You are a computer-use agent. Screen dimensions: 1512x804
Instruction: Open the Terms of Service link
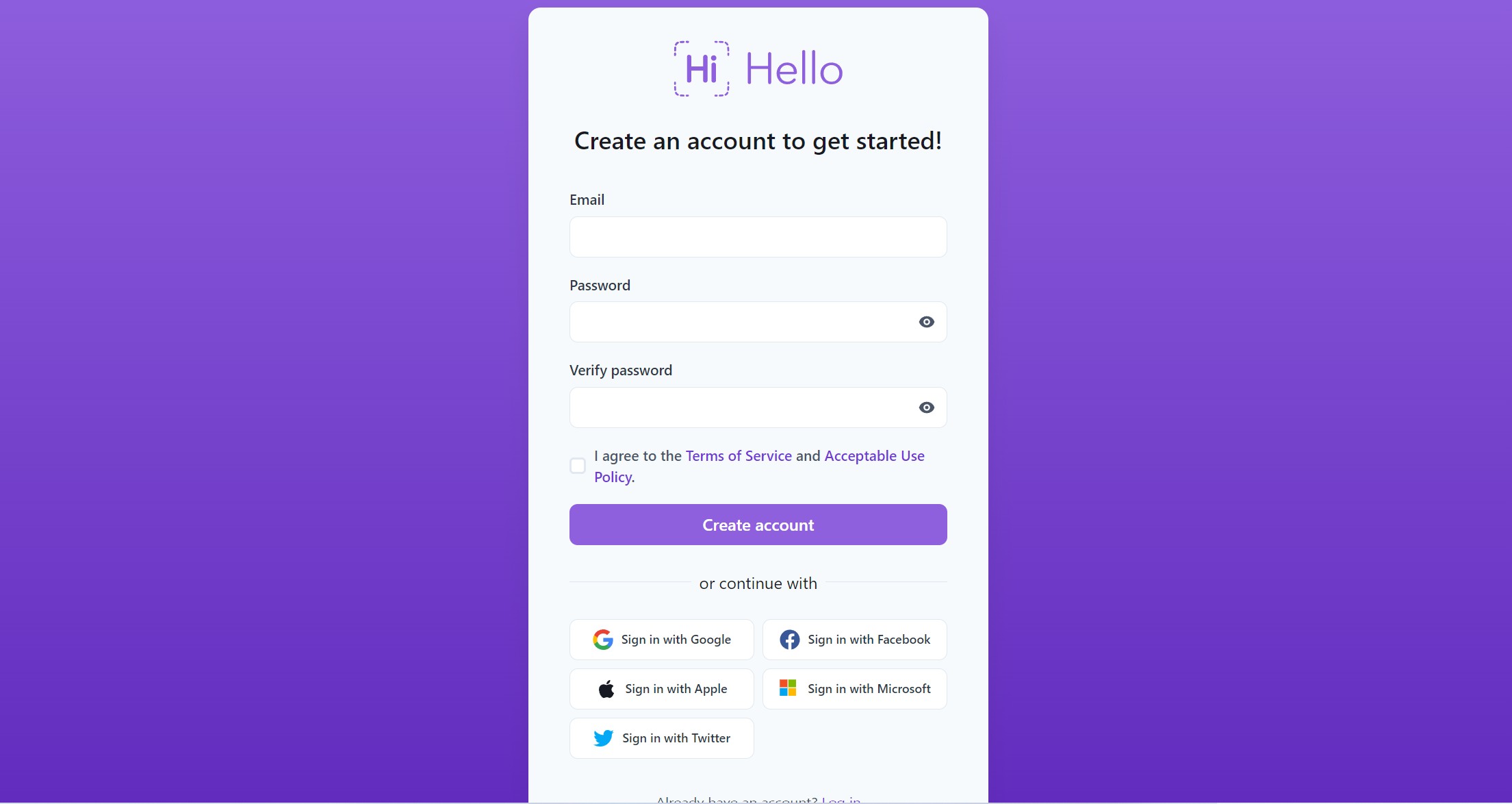(x=739, y=456)
